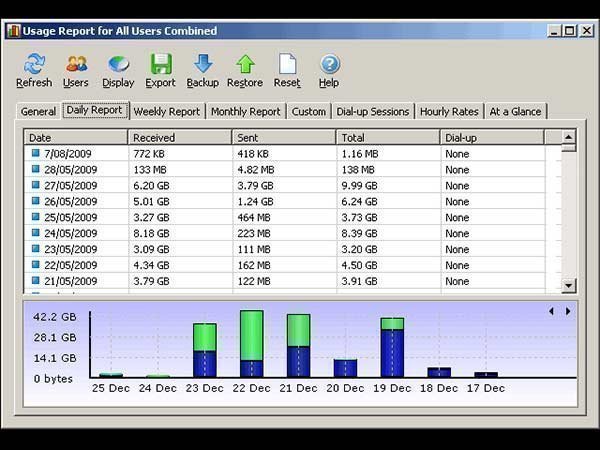Click the tall 22 Dec chart bar

point(252,343)
